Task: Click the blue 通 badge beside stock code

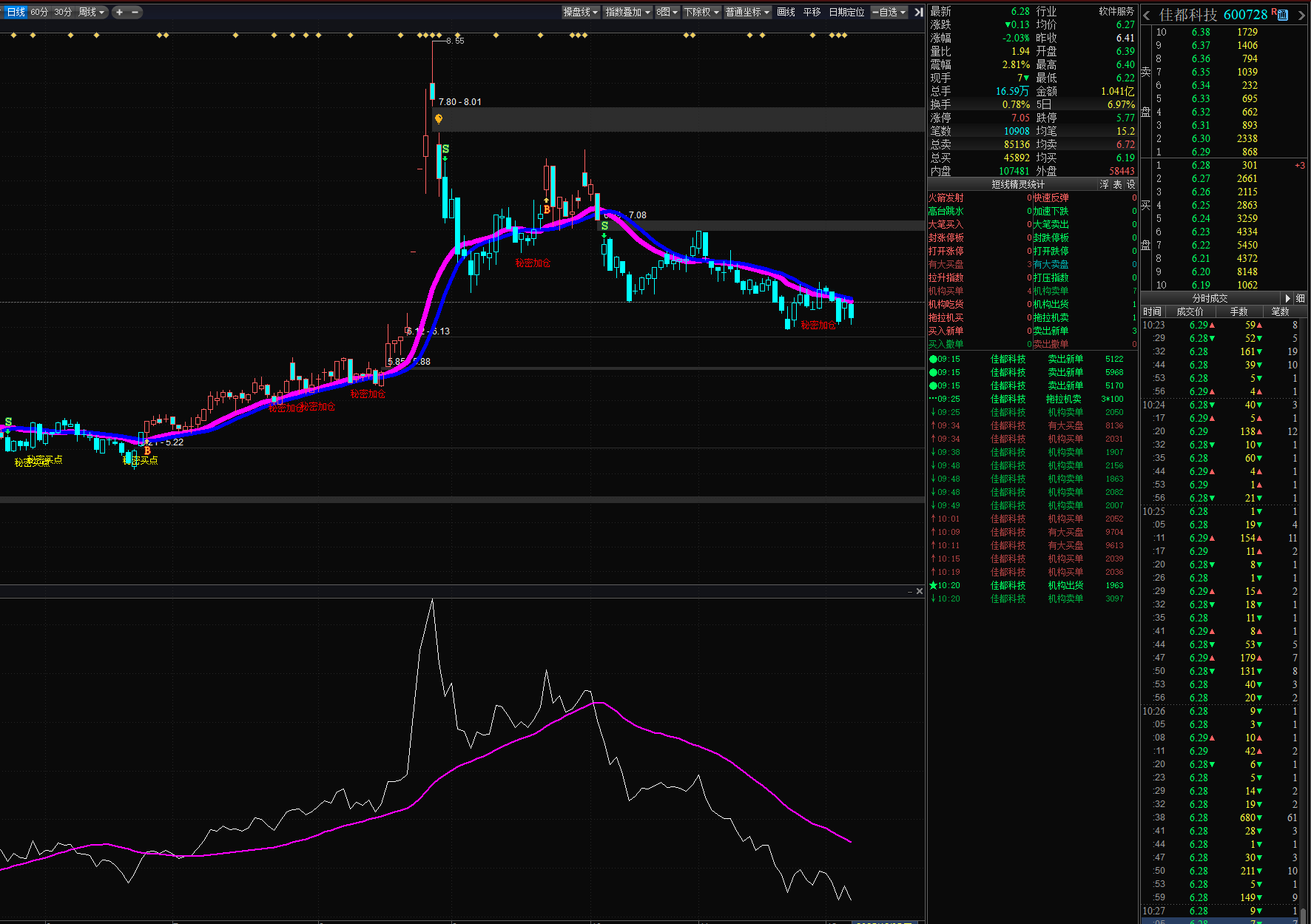Action: 1283,15
